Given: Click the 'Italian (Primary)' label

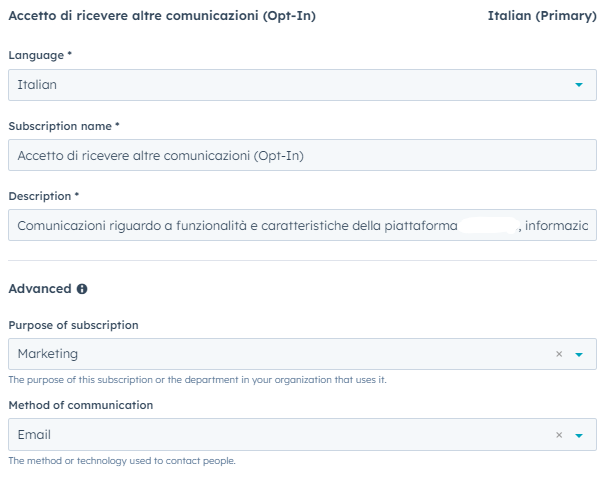Looking at the screenshot, I should (542, 16).
